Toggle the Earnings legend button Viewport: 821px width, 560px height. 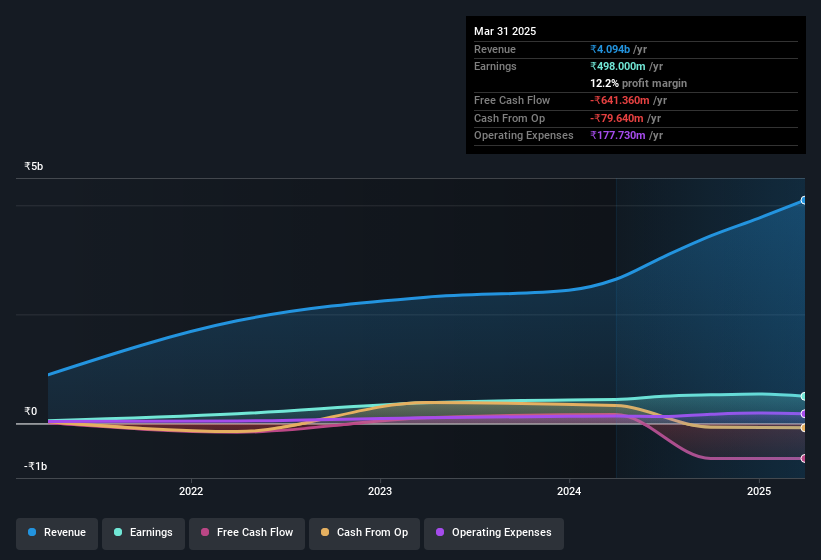click(143, 533)
